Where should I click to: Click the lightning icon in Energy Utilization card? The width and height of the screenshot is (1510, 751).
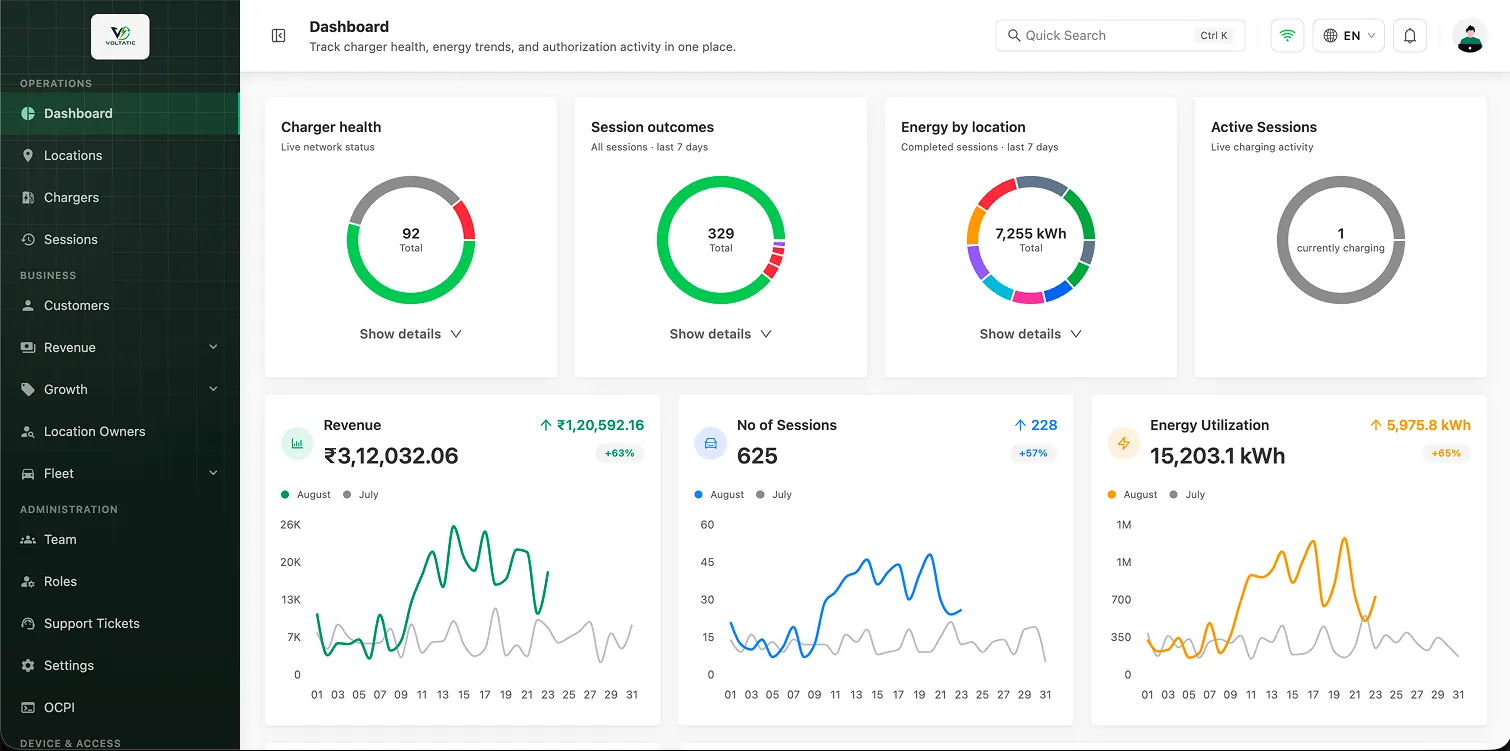click(x=1124, y=443)
